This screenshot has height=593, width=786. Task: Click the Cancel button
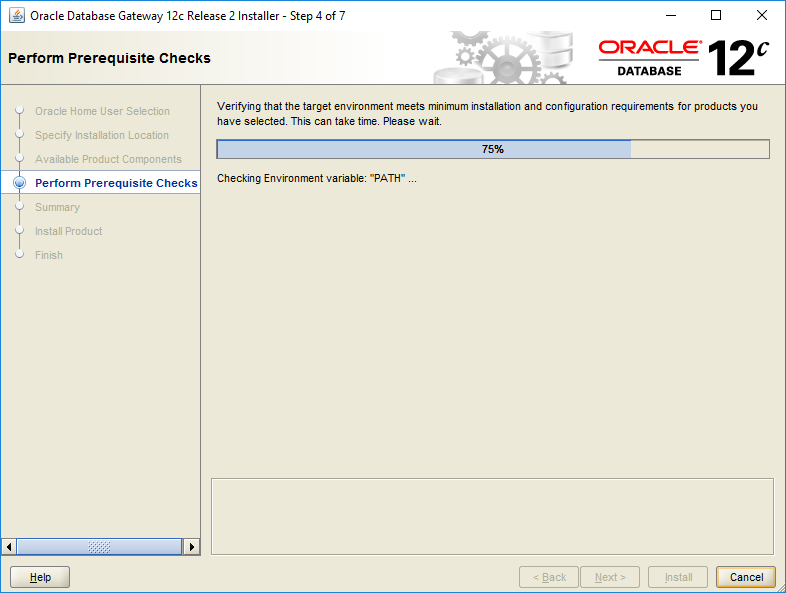746,577
